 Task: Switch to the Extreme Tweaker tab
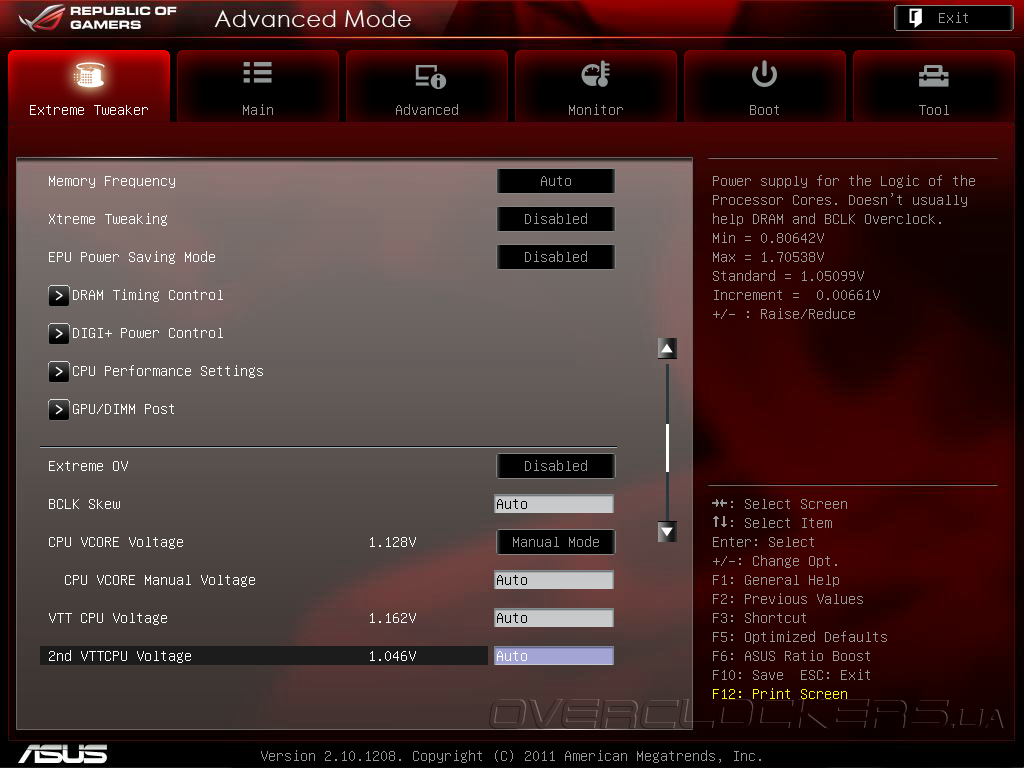[89, 86]
